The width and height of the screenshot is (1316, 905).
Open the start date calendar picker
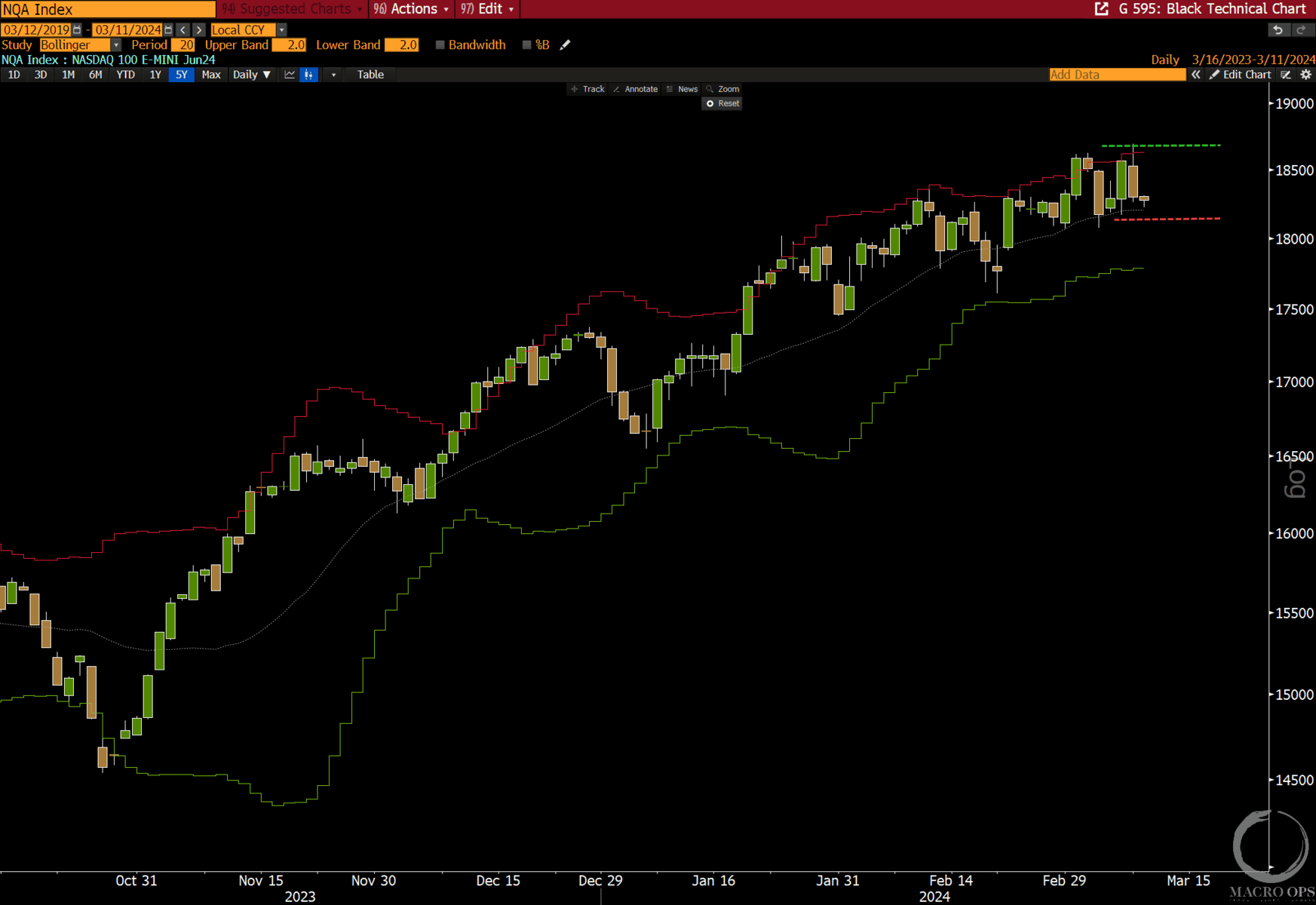[77, 29]
